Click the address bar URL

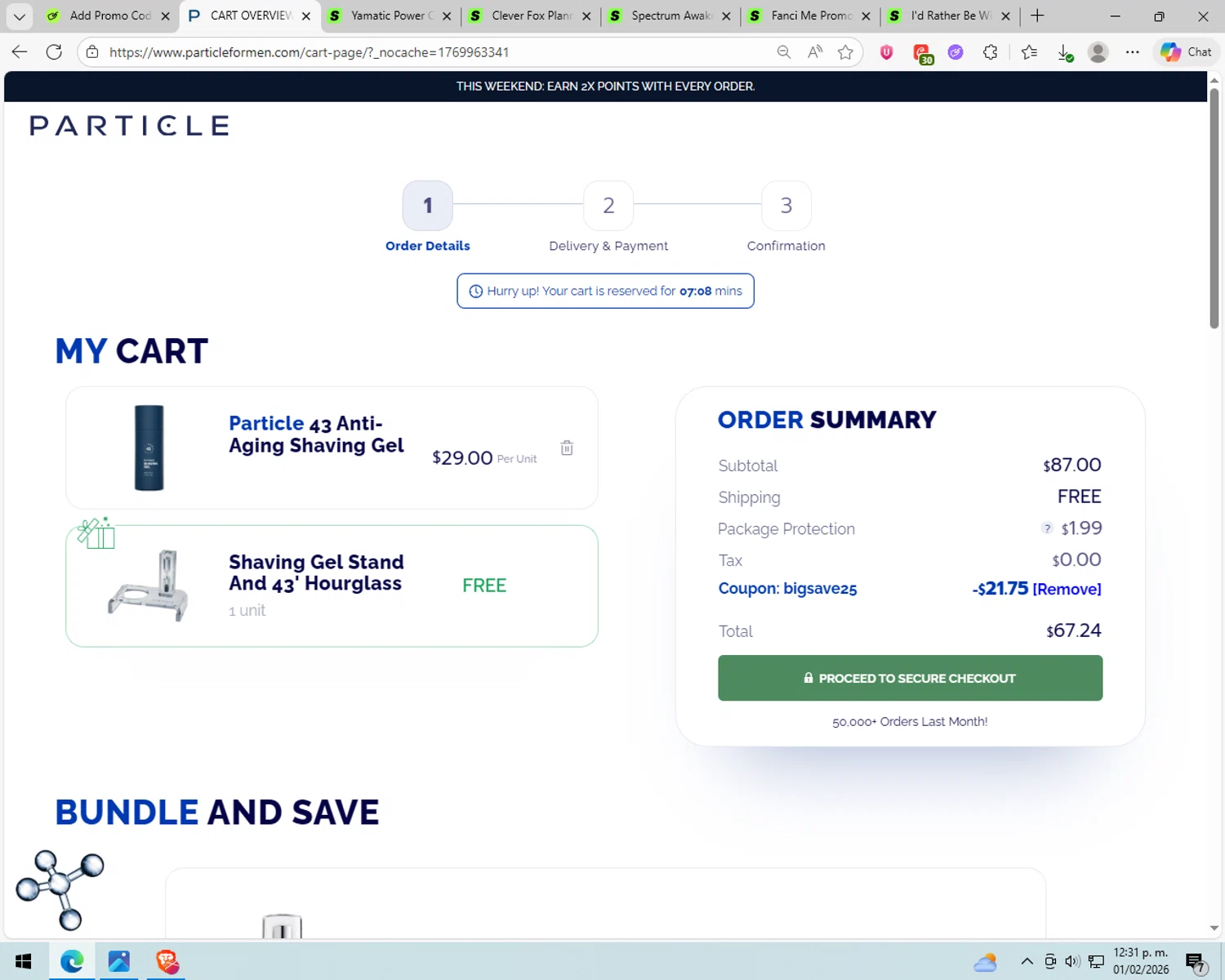tap(309, 52)
